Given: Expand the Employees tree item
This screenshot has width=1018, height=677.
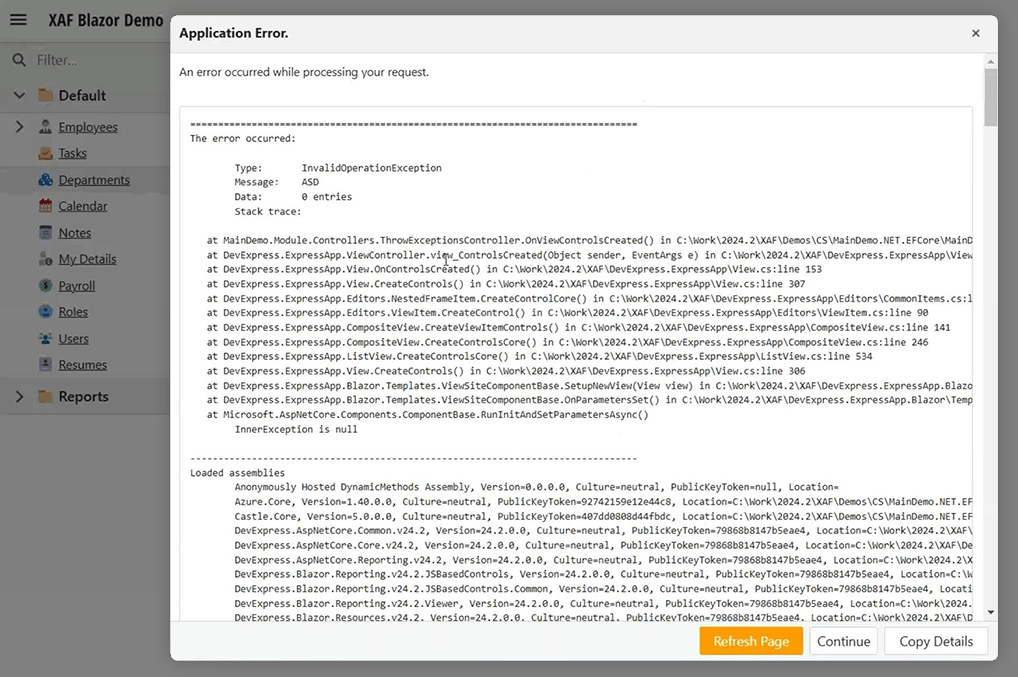Looking at the screenshot, I should click(19, 128).
